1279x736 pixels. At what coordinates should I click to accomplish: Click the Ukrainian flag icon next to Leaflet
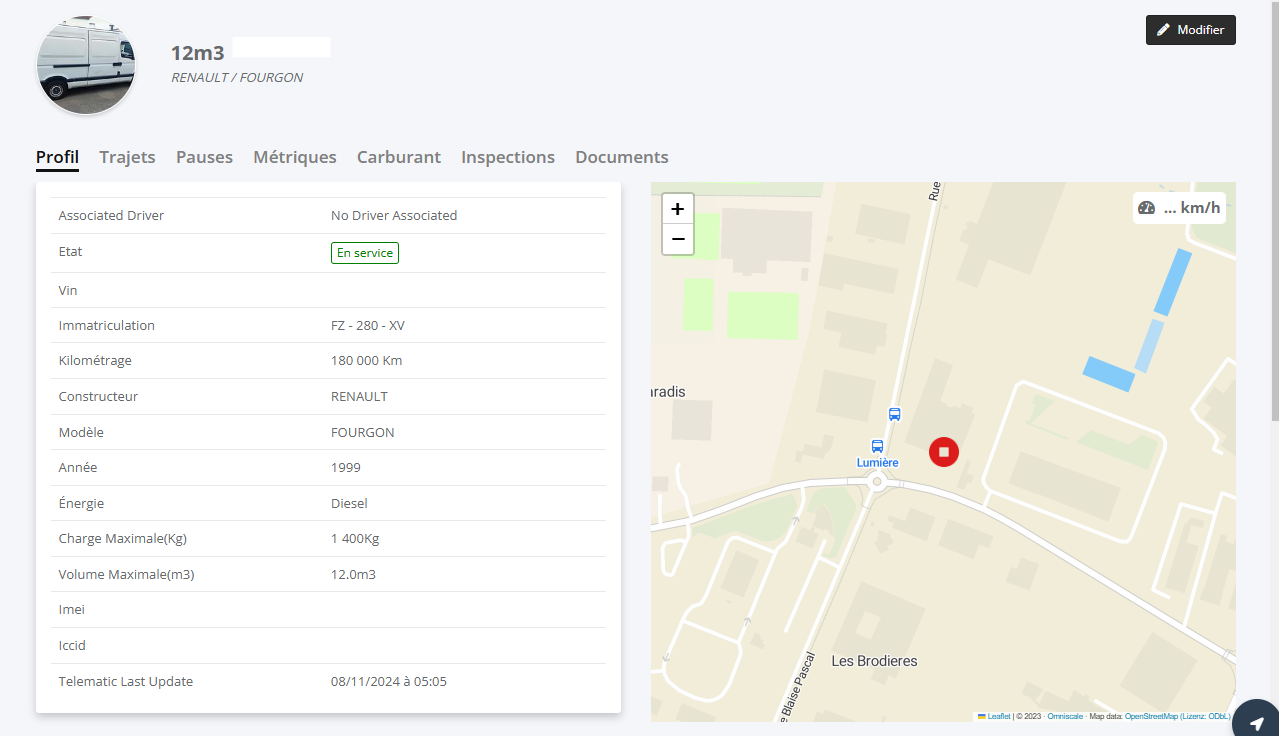[982, 716]
